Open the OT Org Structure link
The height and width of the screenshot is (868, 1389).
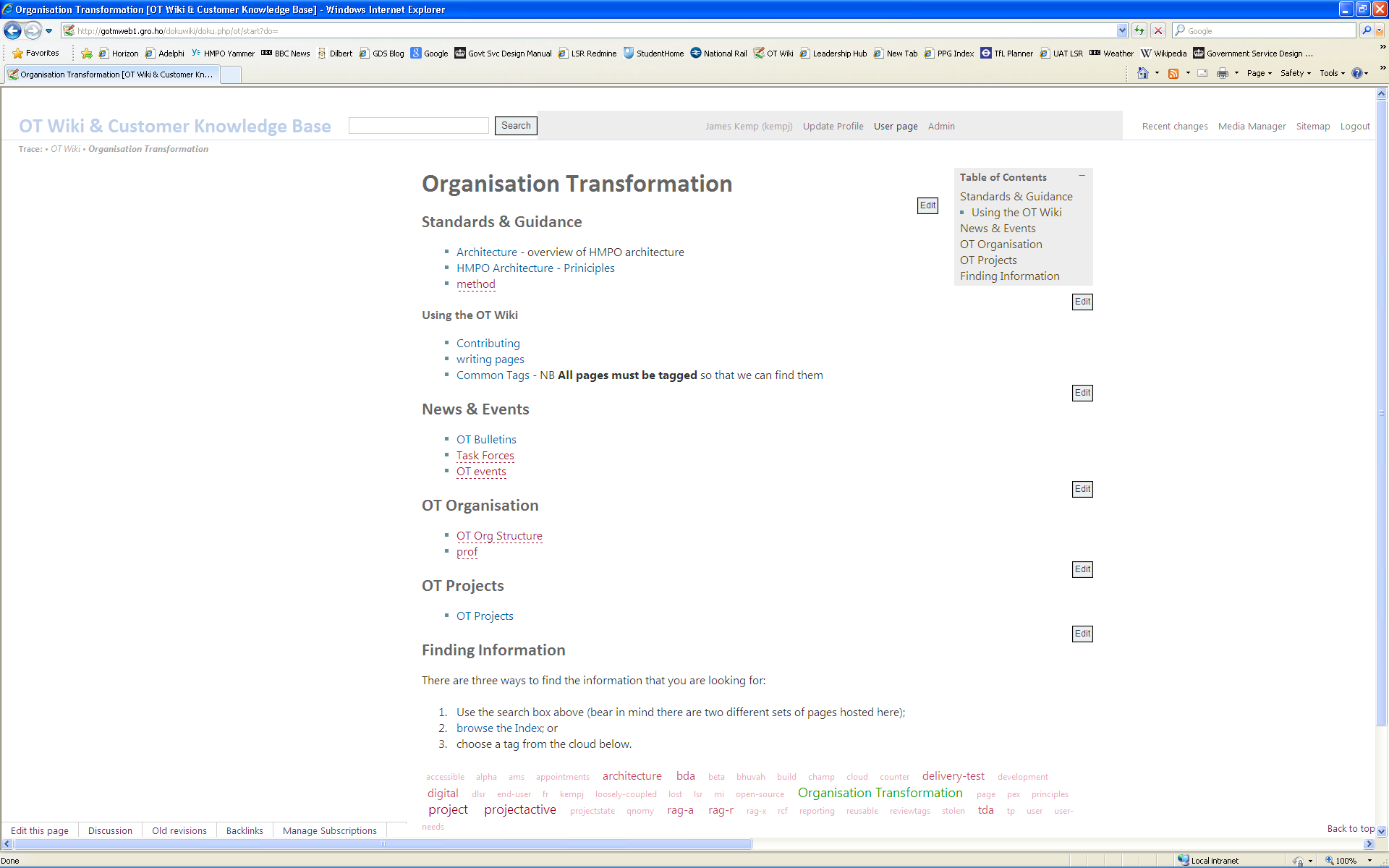(x=499, y=535)
